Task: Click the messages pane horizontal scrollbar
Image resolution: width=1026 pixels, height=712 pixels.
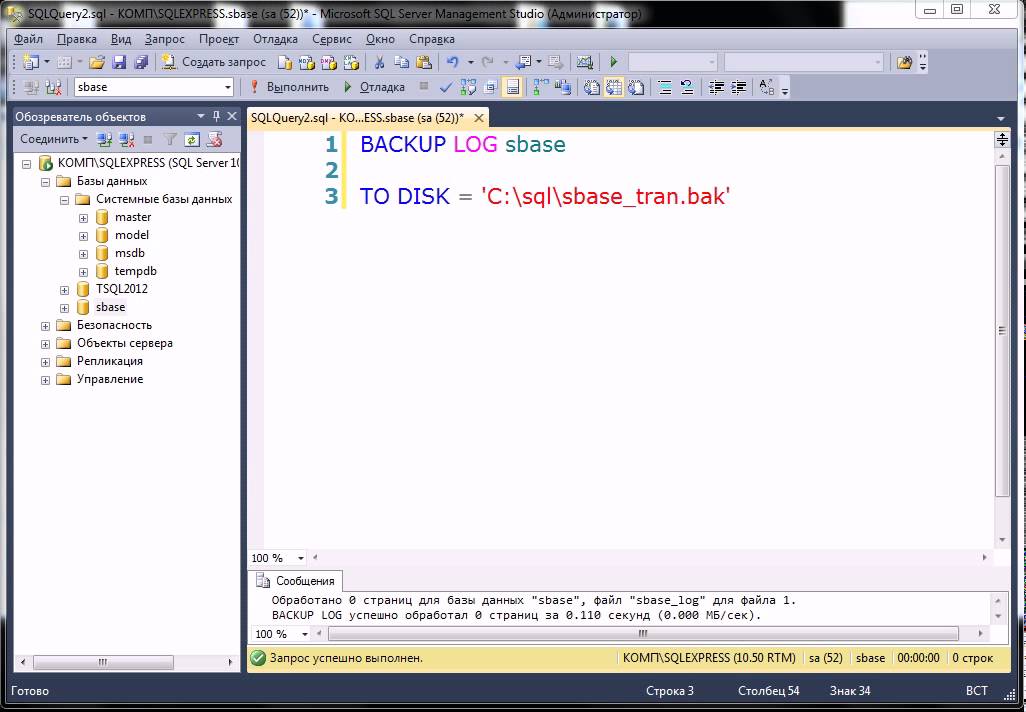Action: (x=643, y=633)
